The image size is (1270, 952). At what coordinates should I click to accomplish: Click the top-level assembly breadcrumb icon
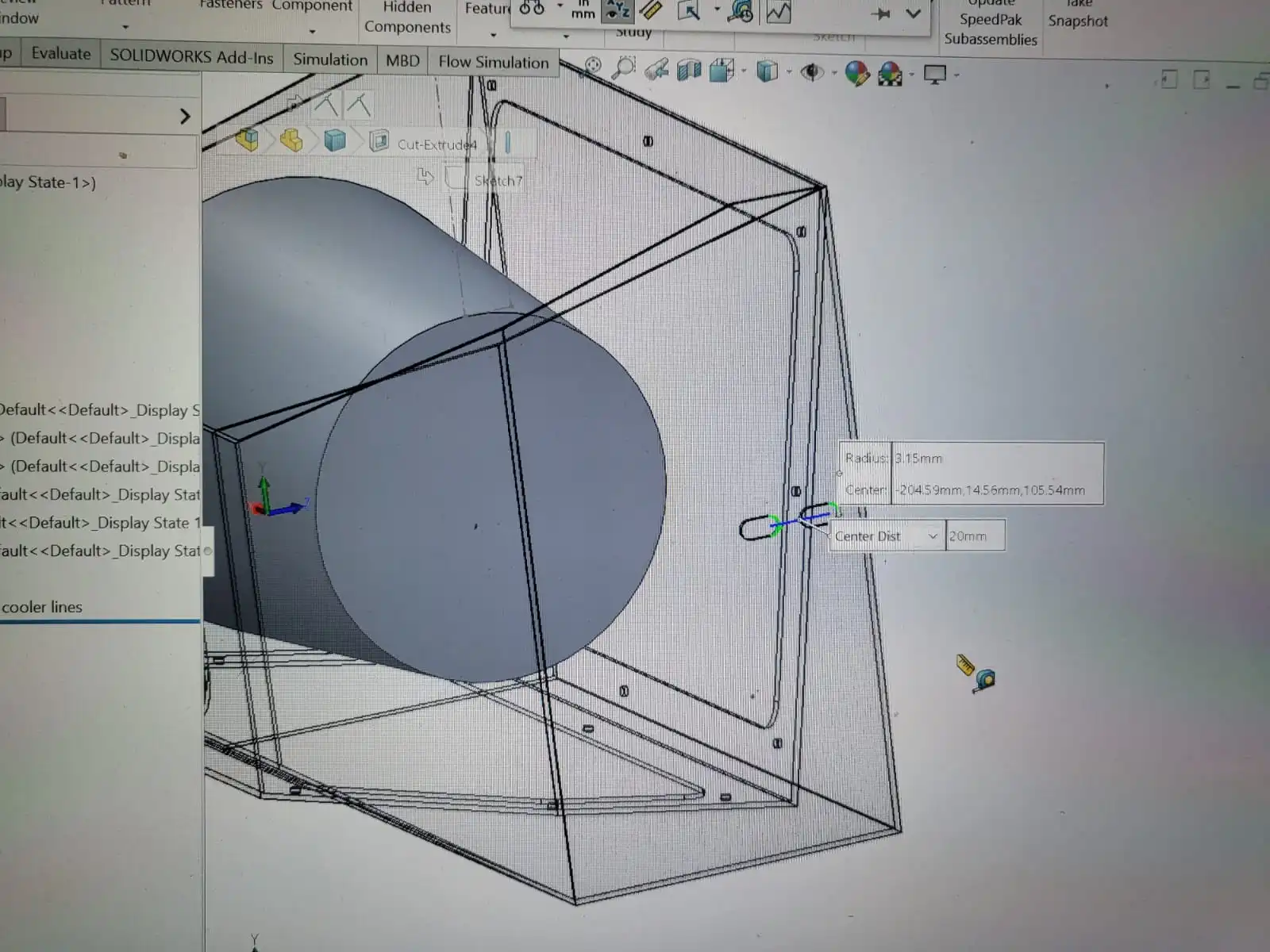[248, 140]
